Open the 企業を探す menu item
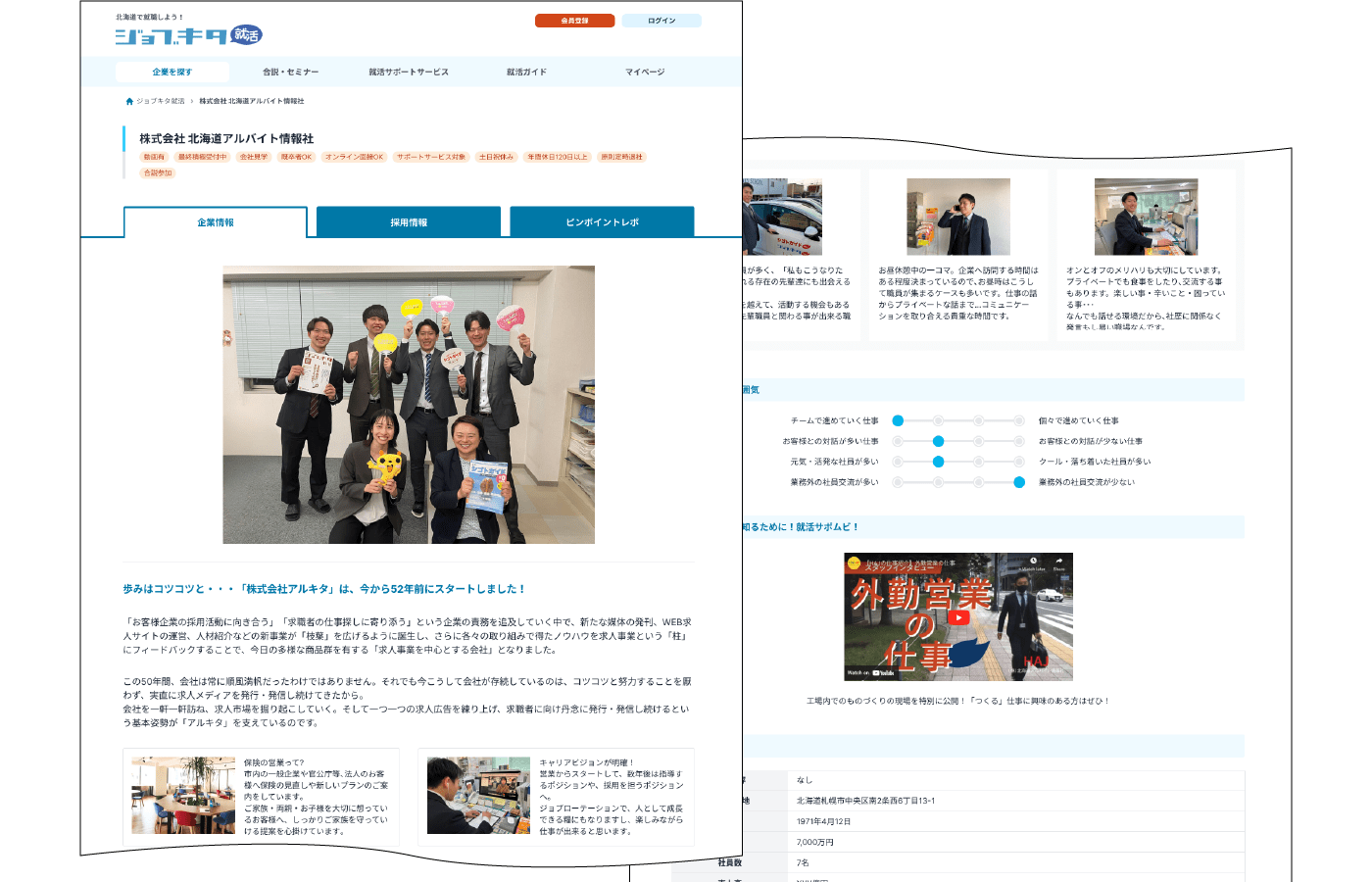The image size is (1372, 882). (172, 72)
